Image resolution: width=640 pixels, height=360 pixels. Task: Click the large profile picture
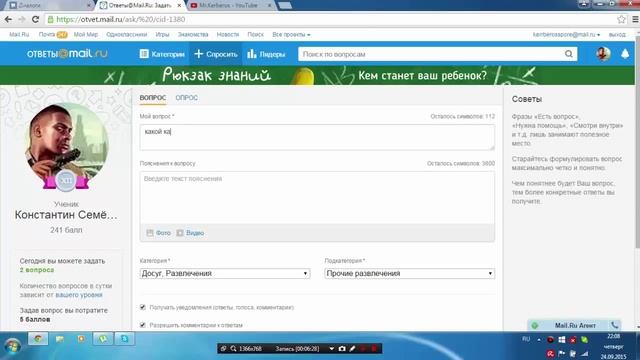67,144
